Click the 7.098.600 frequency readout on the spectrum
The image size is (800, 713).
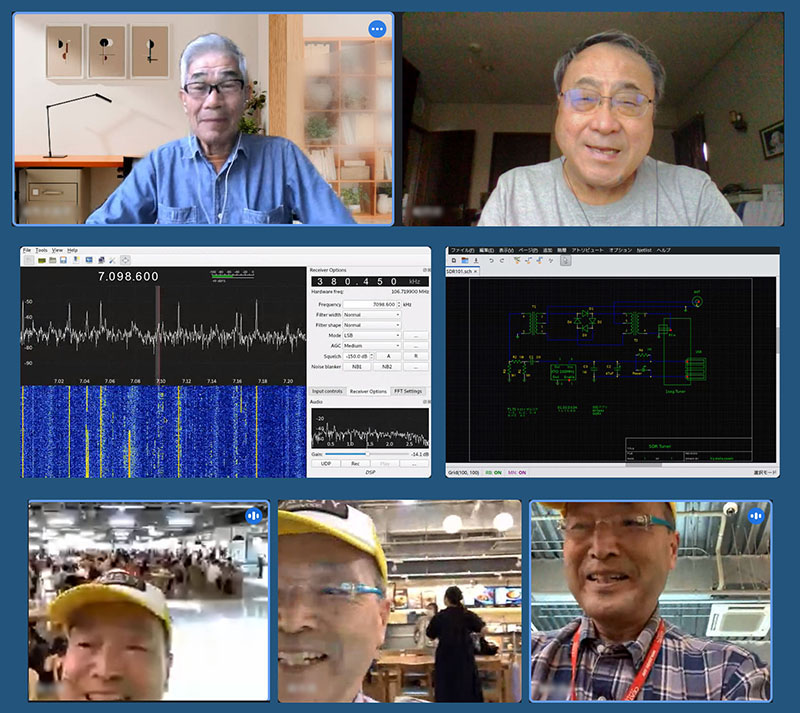click(x=129, y=277)
